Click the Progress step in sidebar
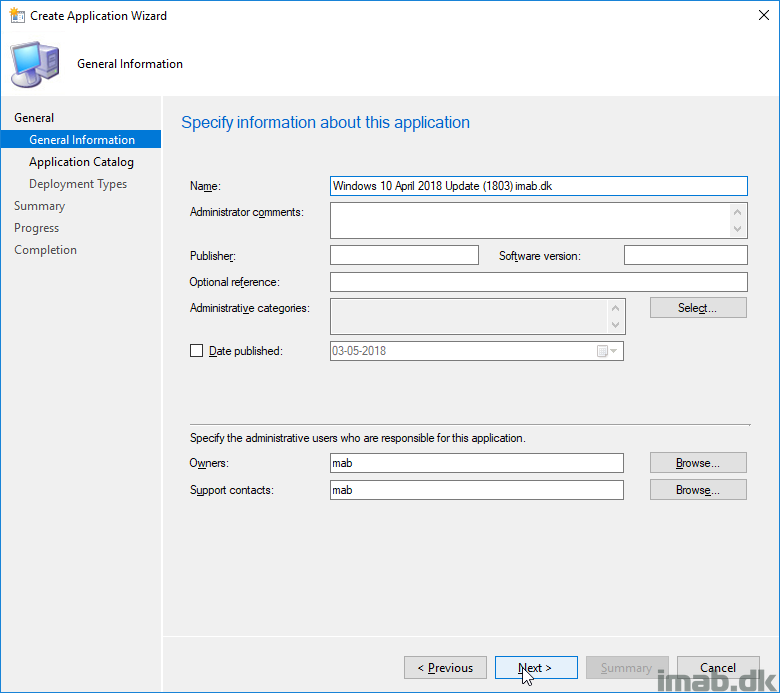This screenshot has height=693, width=780. point(36,228)
